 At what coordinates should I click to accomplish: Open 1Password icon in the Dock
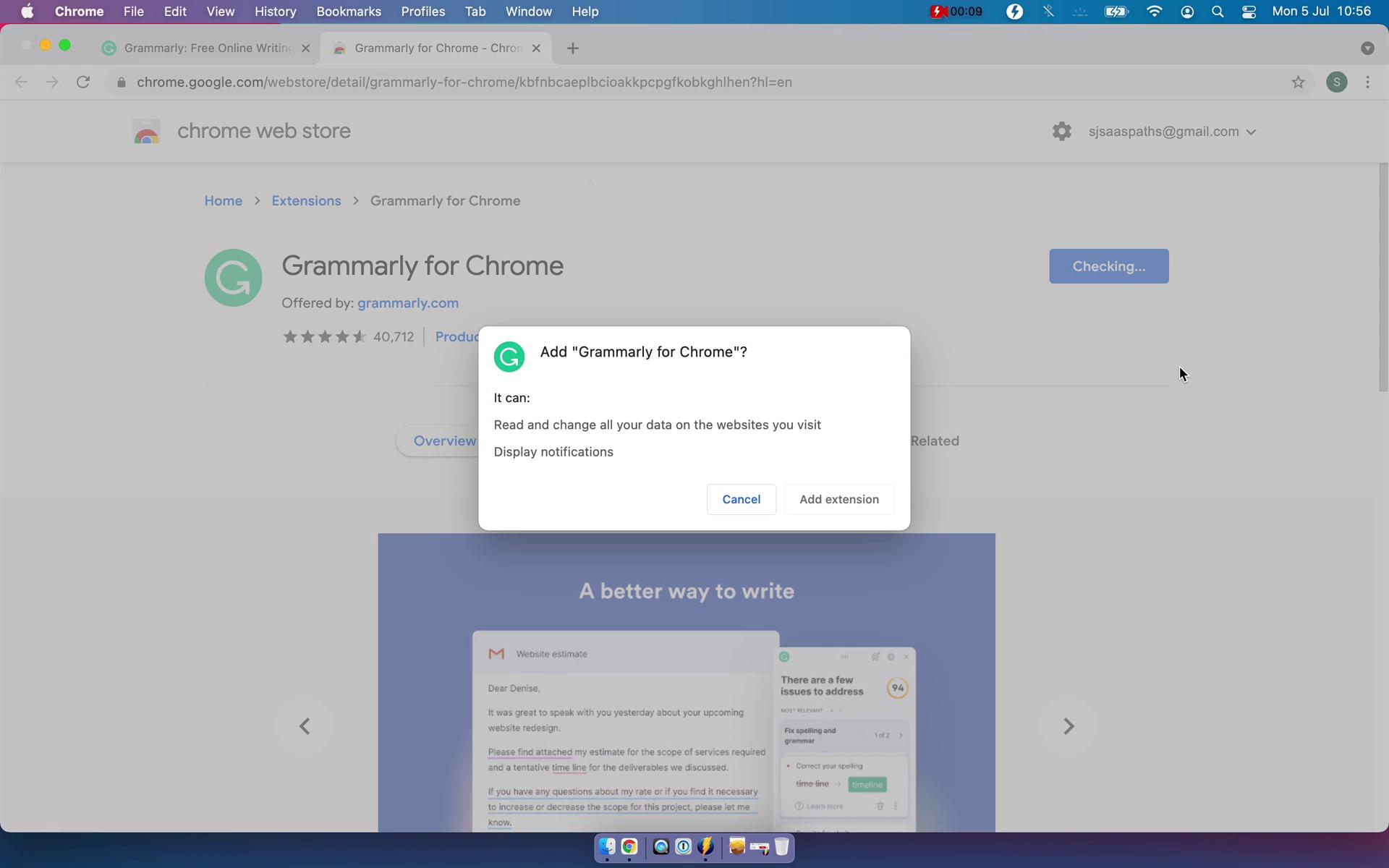click(683, 847)
